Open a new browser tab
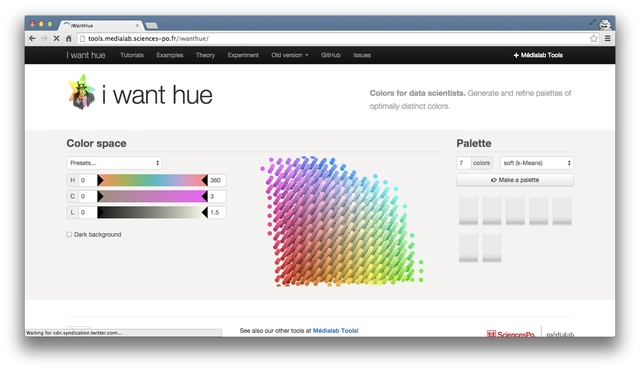The image size is (640, 371). pos(151,25)
